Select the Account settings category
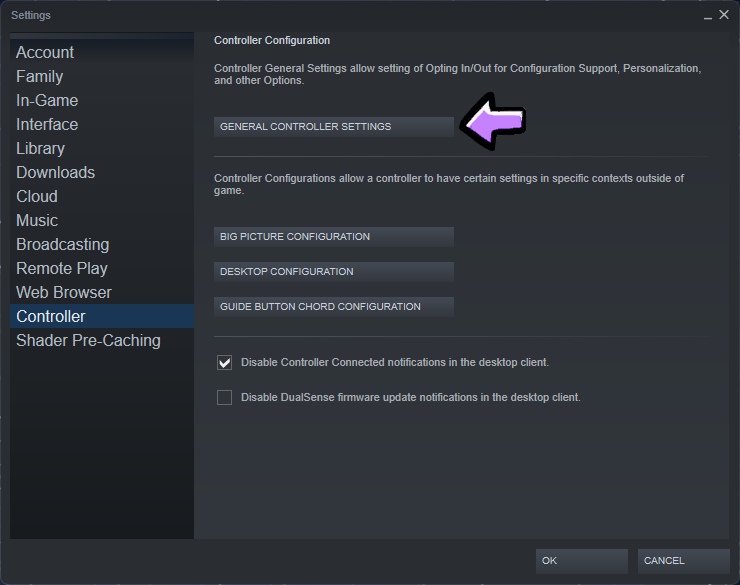The height and width of the screenshot is (585, 740). click(45, 53)
